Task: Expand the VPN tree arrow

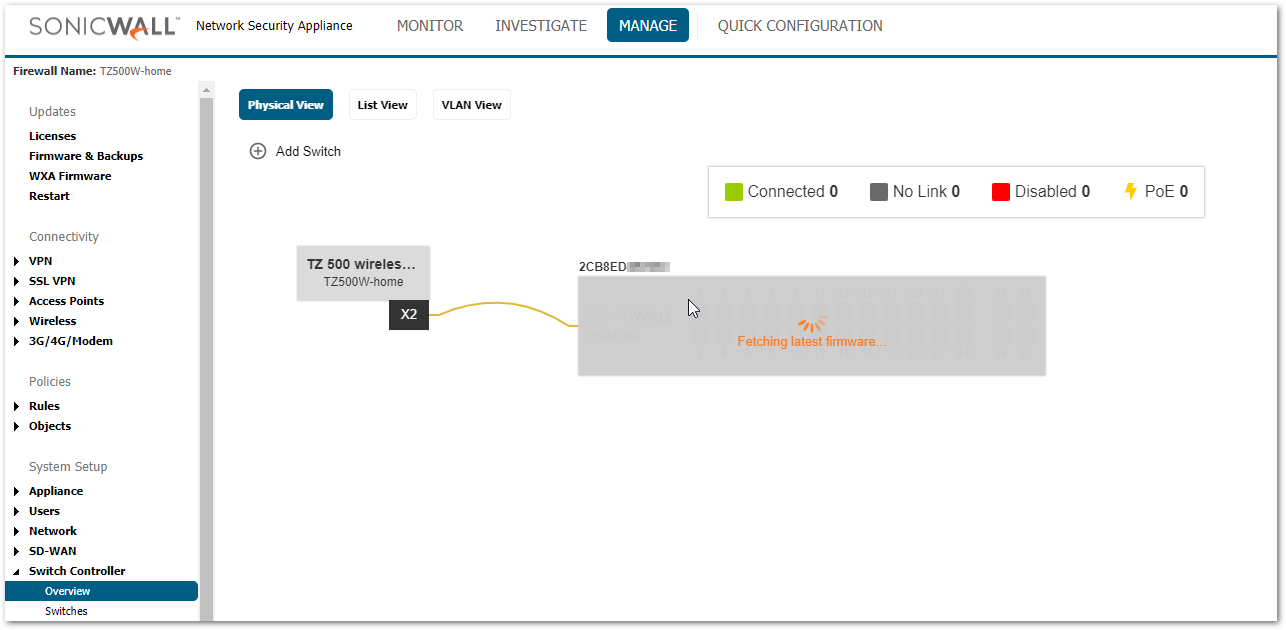Action: (17, 261)
